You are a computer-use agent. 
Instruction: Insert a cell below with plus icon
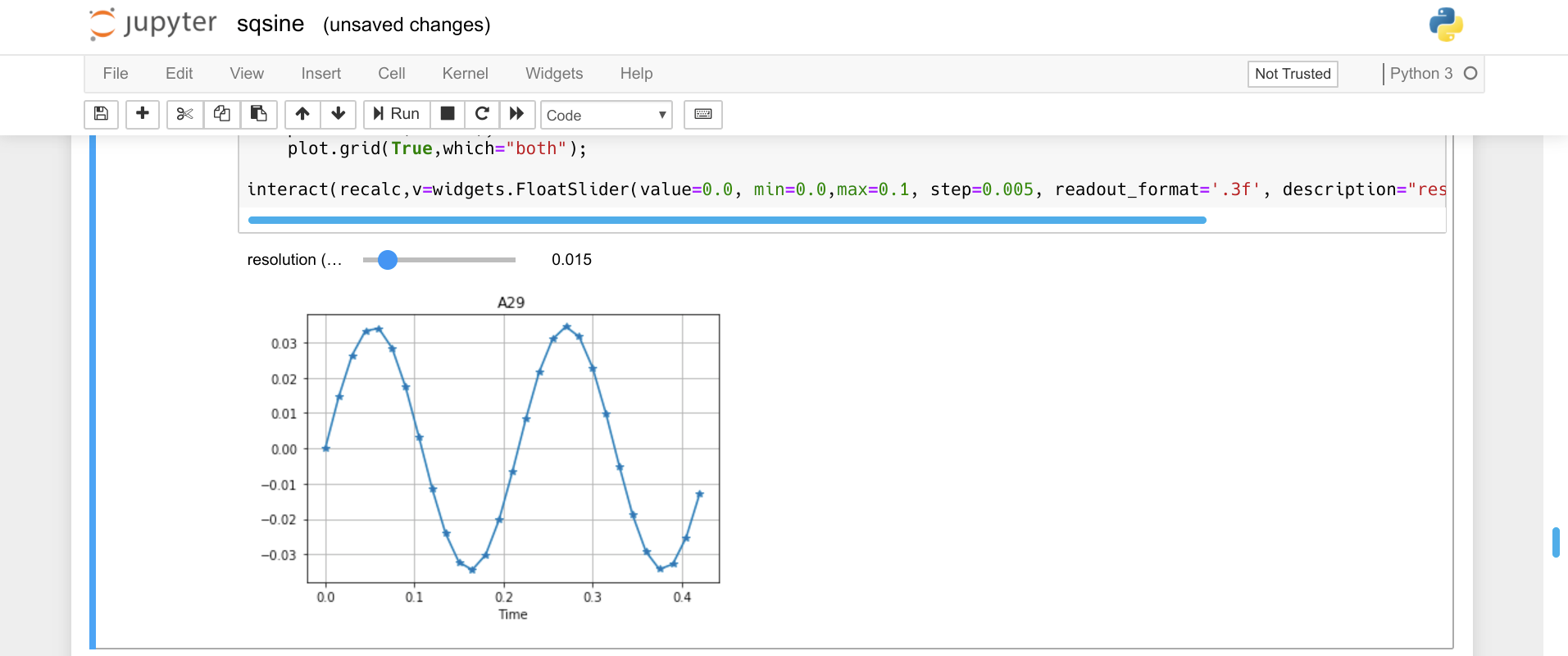coord(143,114)
